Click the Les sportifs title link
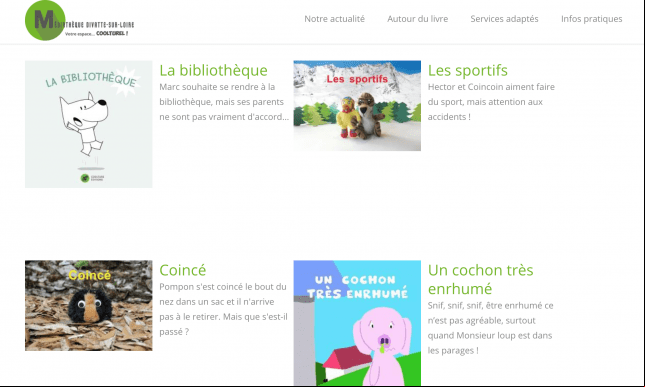This screenshot has width=645, height=387. pos(468,70)
